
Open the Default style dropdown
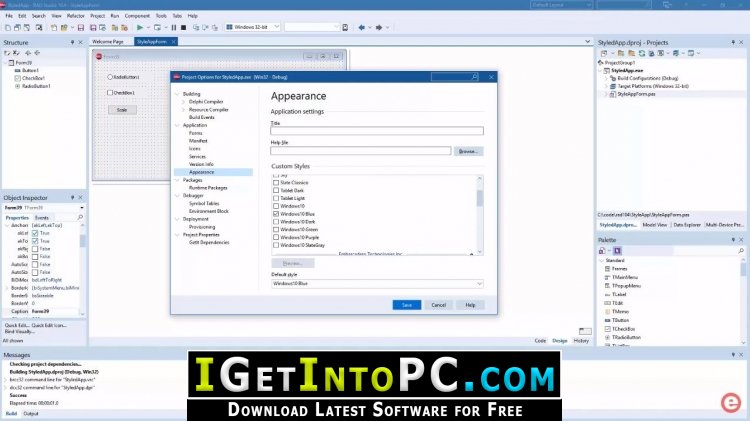479,284
